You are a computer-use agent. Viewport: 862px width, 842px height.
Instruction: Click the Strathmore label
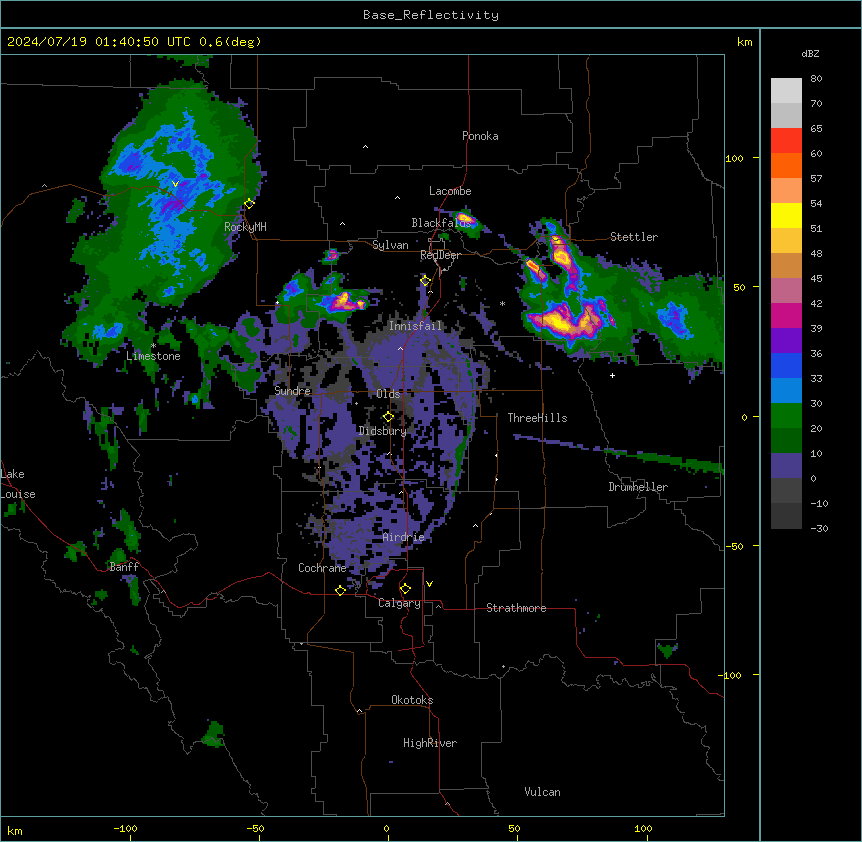click(516, 608)
